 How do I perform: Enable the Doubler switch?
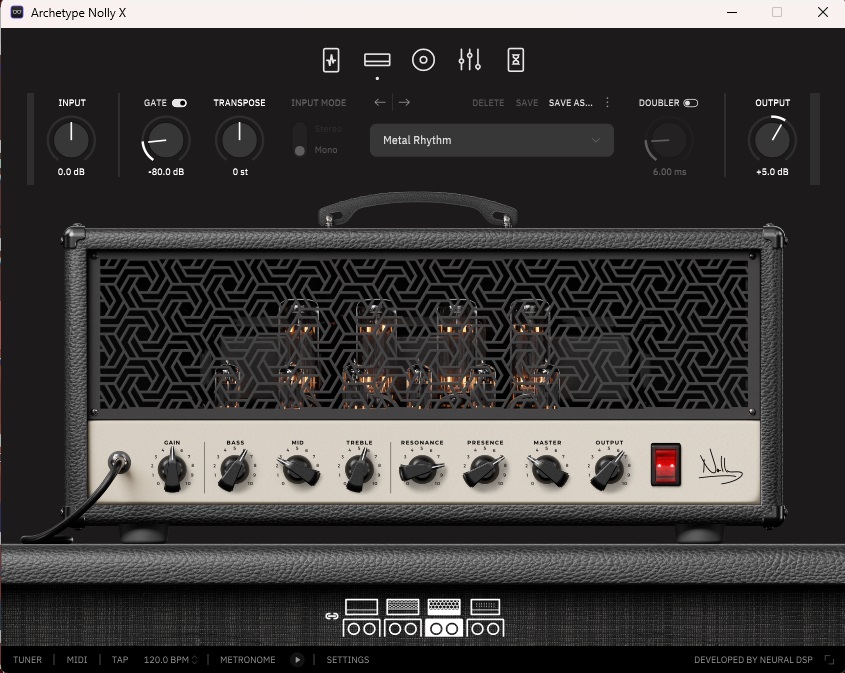(690, 103)
